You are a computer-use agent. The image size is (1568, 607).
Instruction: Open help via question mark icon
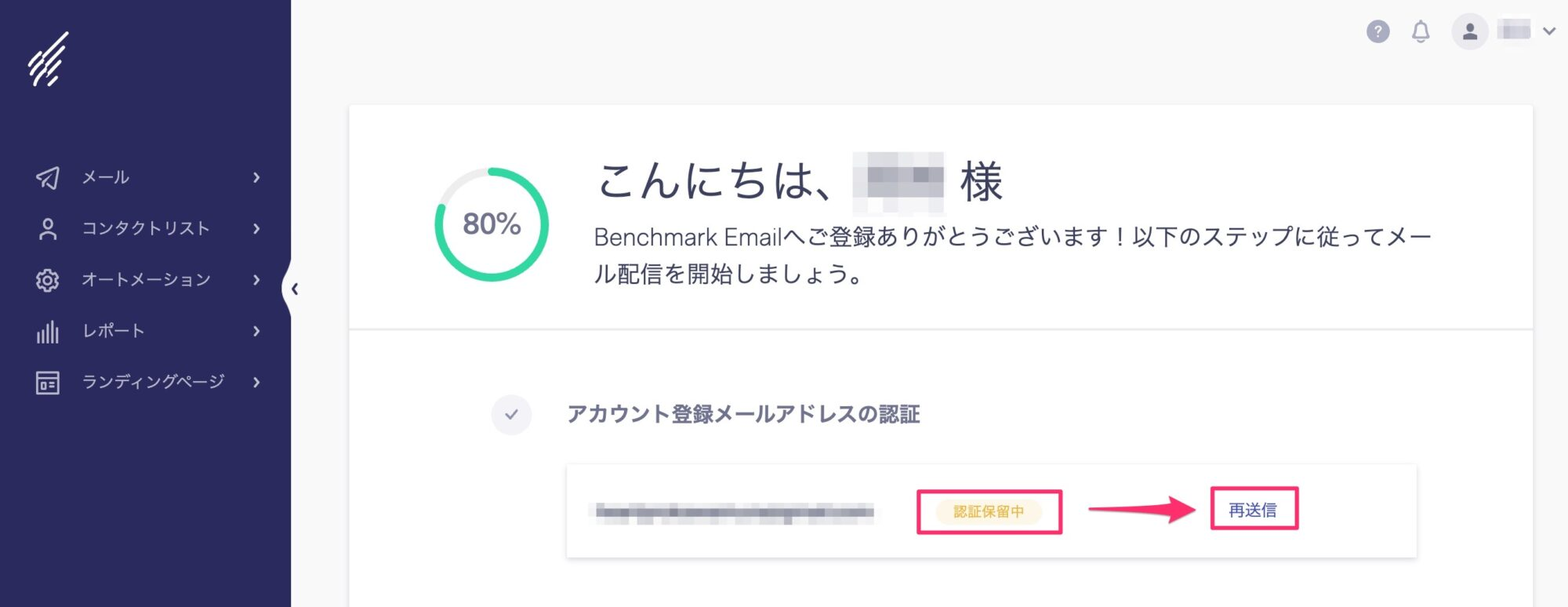click(x=1377, y=31)
